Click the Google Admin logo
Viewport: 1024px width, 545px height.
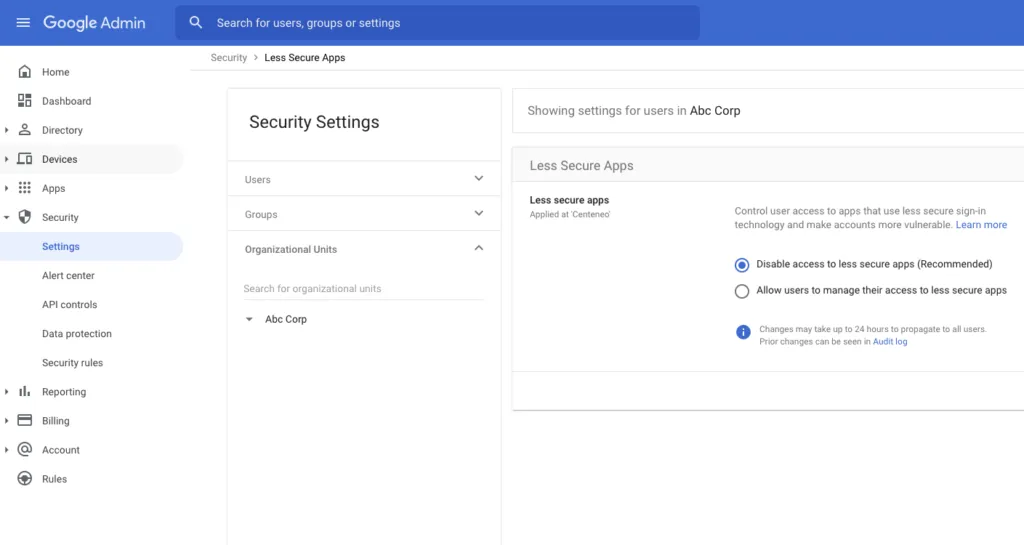tap(94, 23)
